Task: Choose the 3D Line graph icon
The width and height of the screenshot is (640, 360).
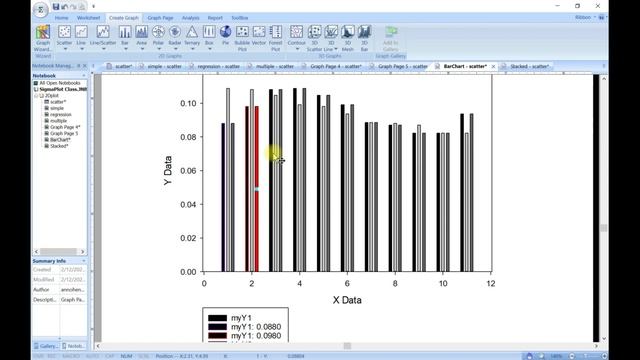Action: point(331,32)
